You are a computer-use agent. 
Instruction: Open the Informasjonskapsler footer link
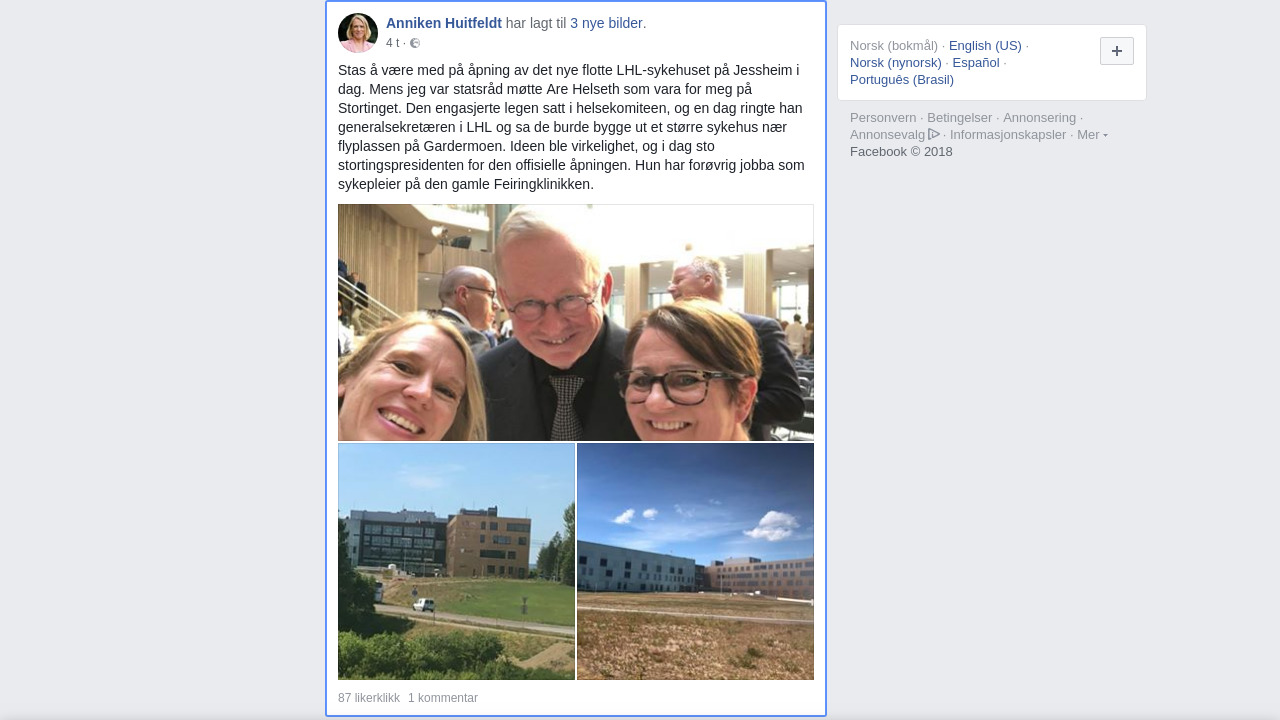pyautogui.click(x=1008, y=135)
